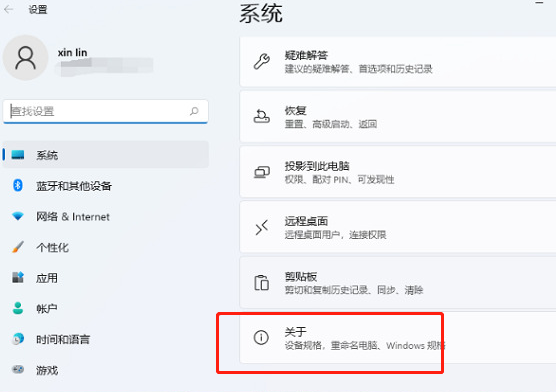Open the xin lin profile avatar
The image size is (556, 392).
tap(26, 58)
